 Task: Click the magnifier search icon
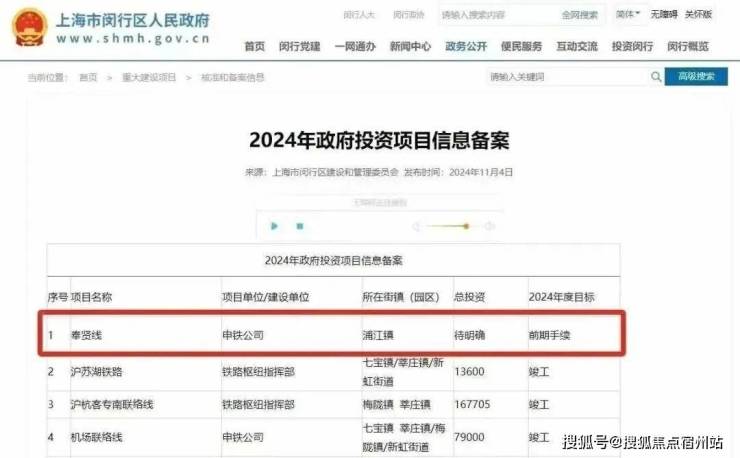coord(656,76)
